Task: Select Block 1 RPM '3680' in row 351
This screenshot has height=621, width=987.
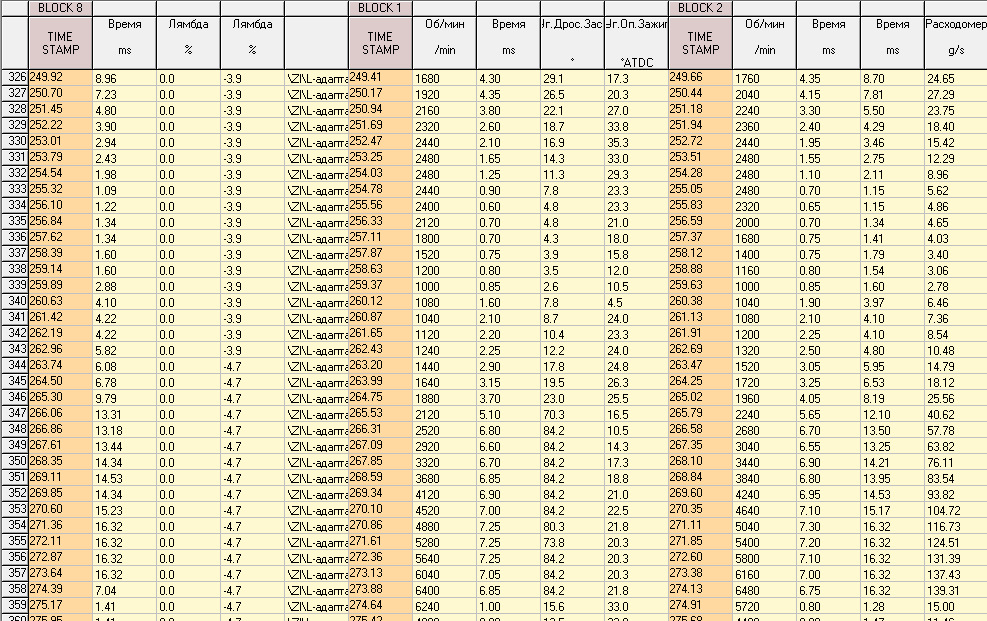Action: pyautogui.click(x=444, y=478)
